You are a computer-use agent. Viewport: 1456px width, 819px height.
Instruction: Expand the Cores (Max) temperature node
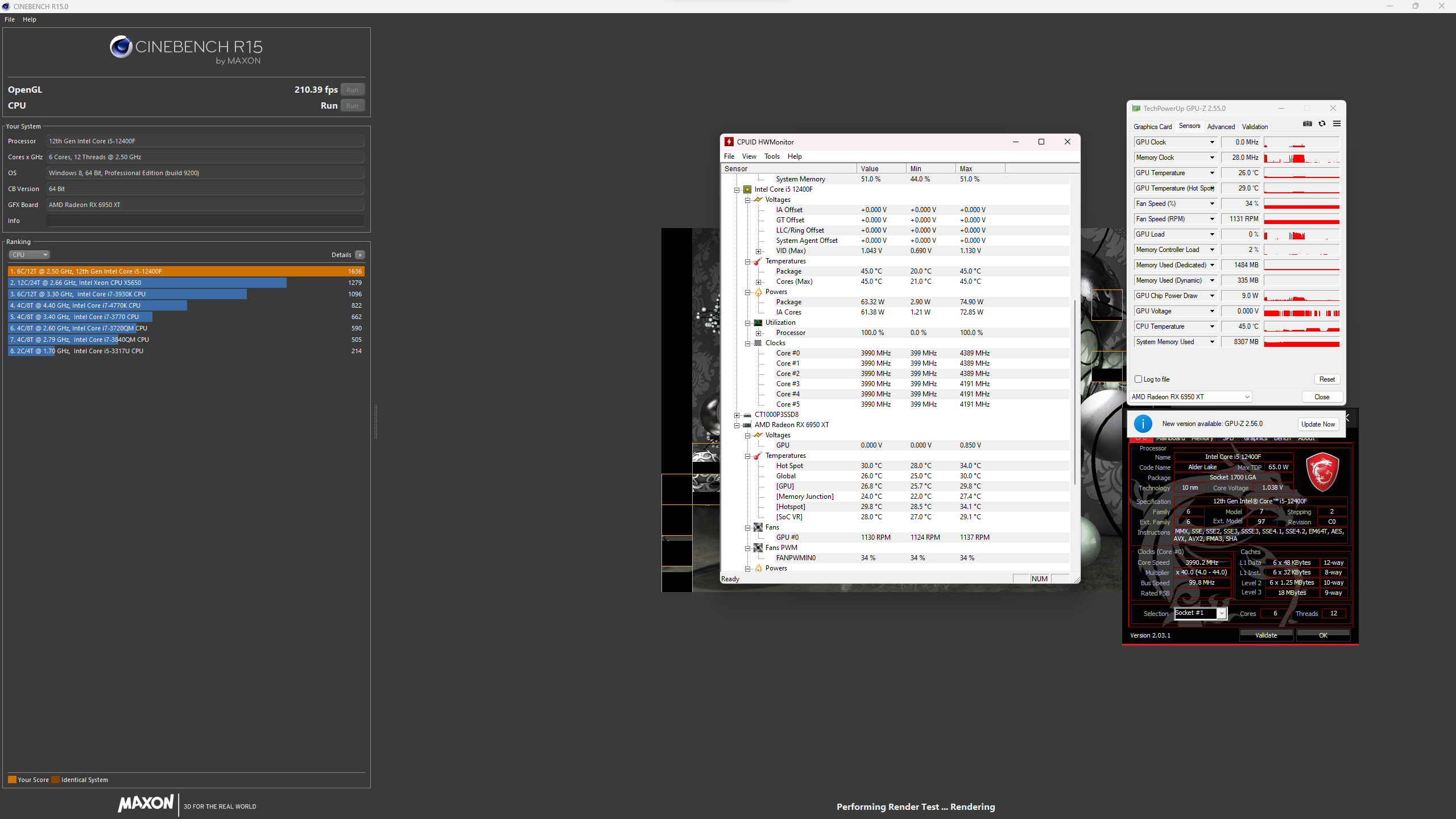(x=758, y=282)
